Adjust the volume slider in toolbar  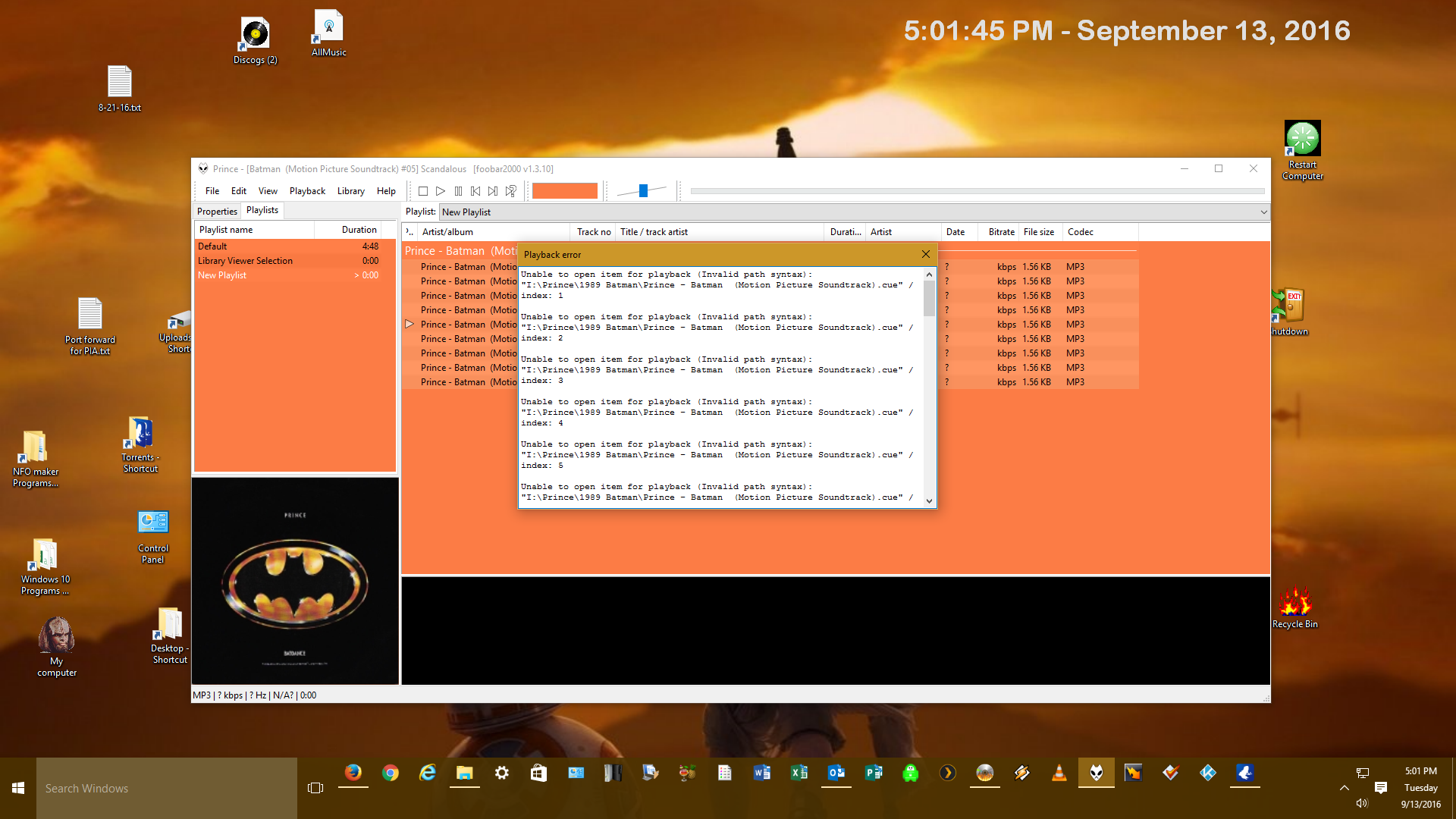point(643,191)
